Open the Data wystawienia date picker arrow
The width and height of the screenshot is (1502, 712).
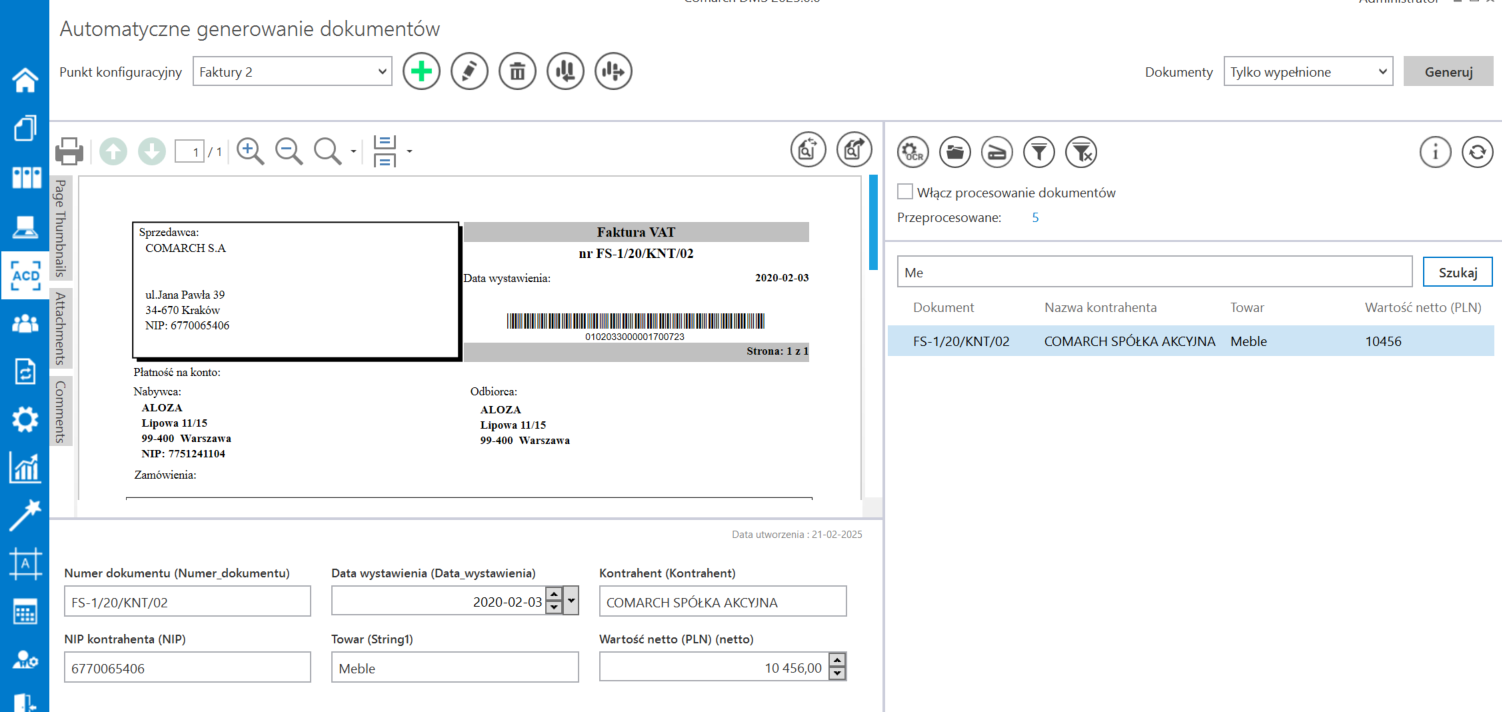tap(572, 602)
